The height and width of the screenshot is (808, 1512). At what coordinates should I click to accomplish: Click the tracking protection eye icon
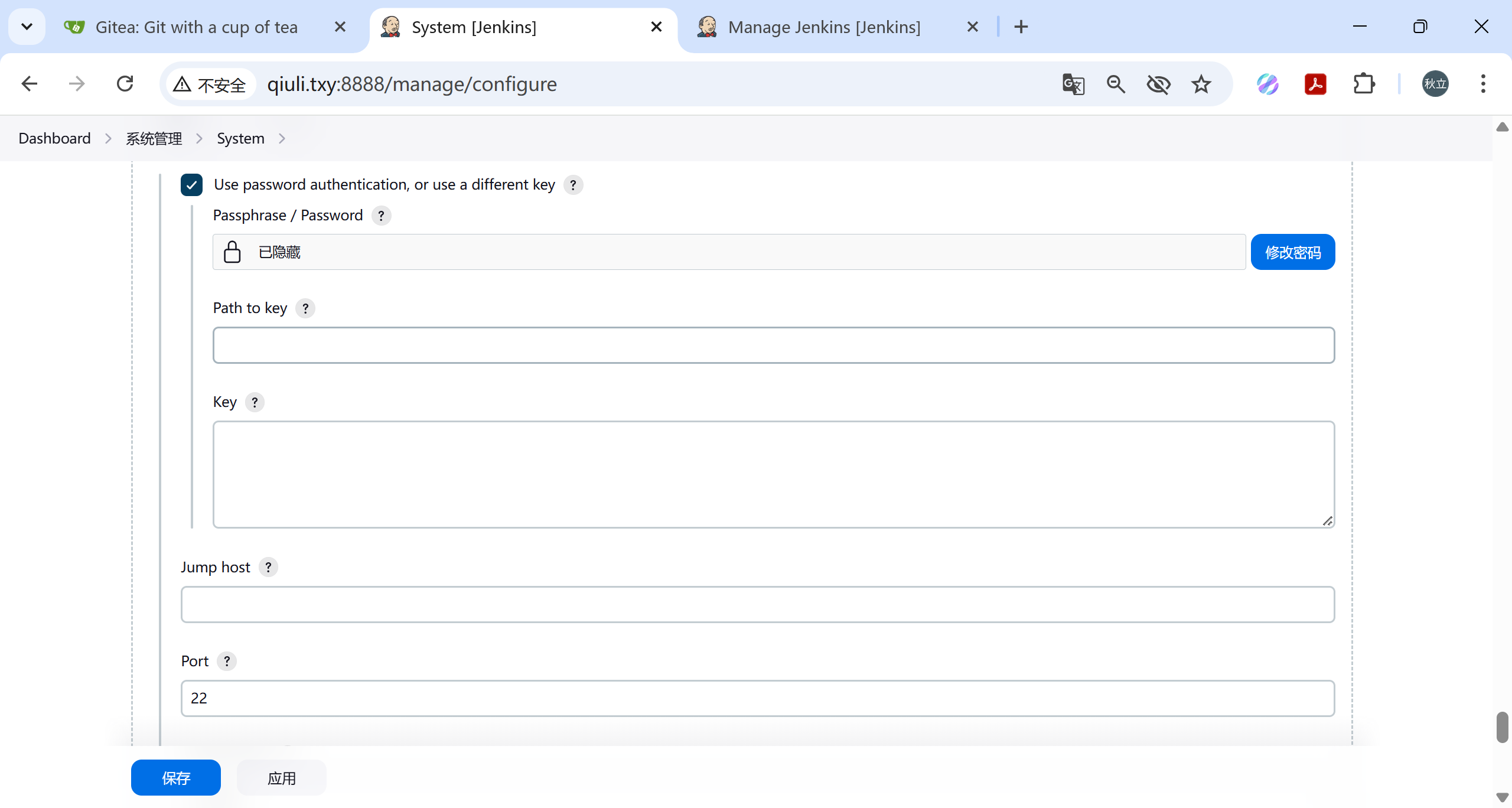click(1158, 84)
